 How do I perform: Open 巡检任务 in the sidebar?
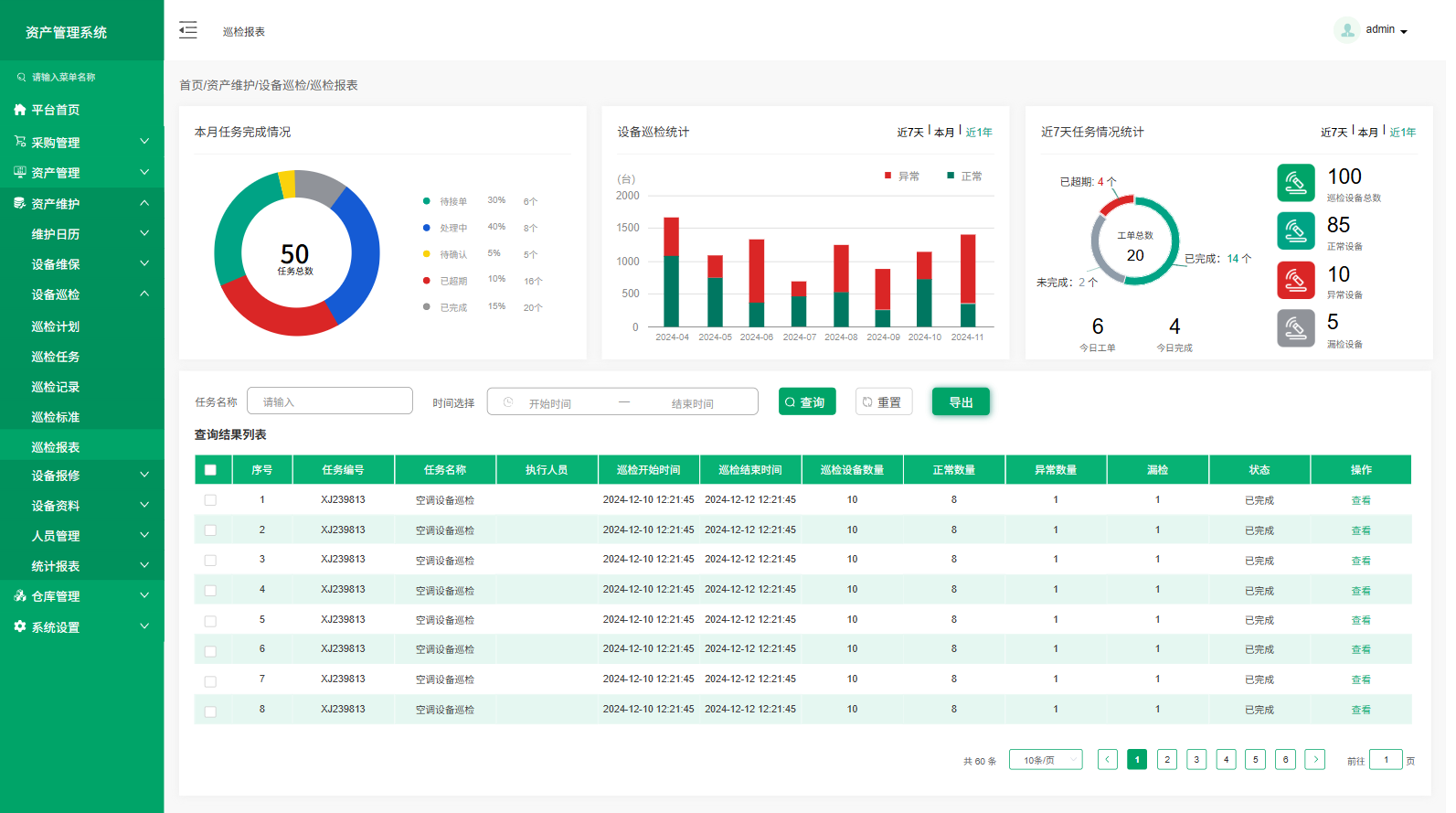point(56,357)
